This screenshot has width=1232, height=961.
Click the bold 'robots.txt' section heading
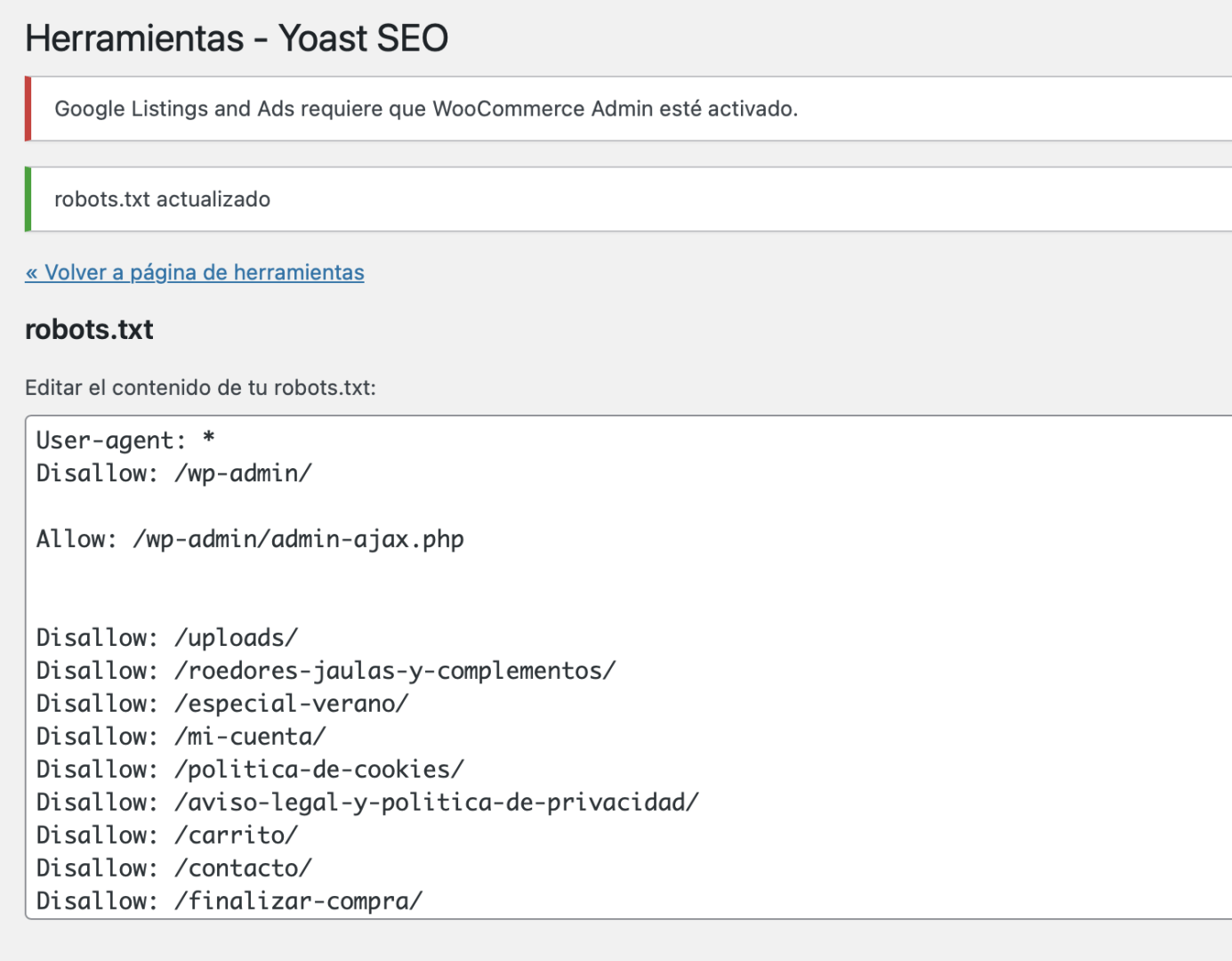pyautogui.click(x=89, y=329)
